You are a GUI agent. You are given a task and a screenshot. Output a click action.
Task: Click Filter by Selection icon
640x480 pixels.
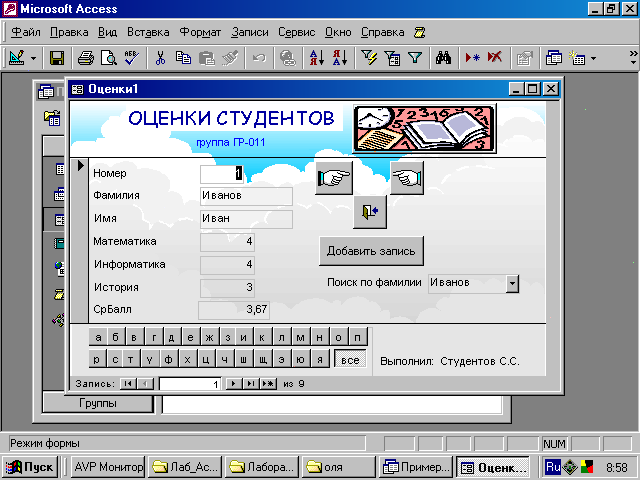click(x=369, y=58)
